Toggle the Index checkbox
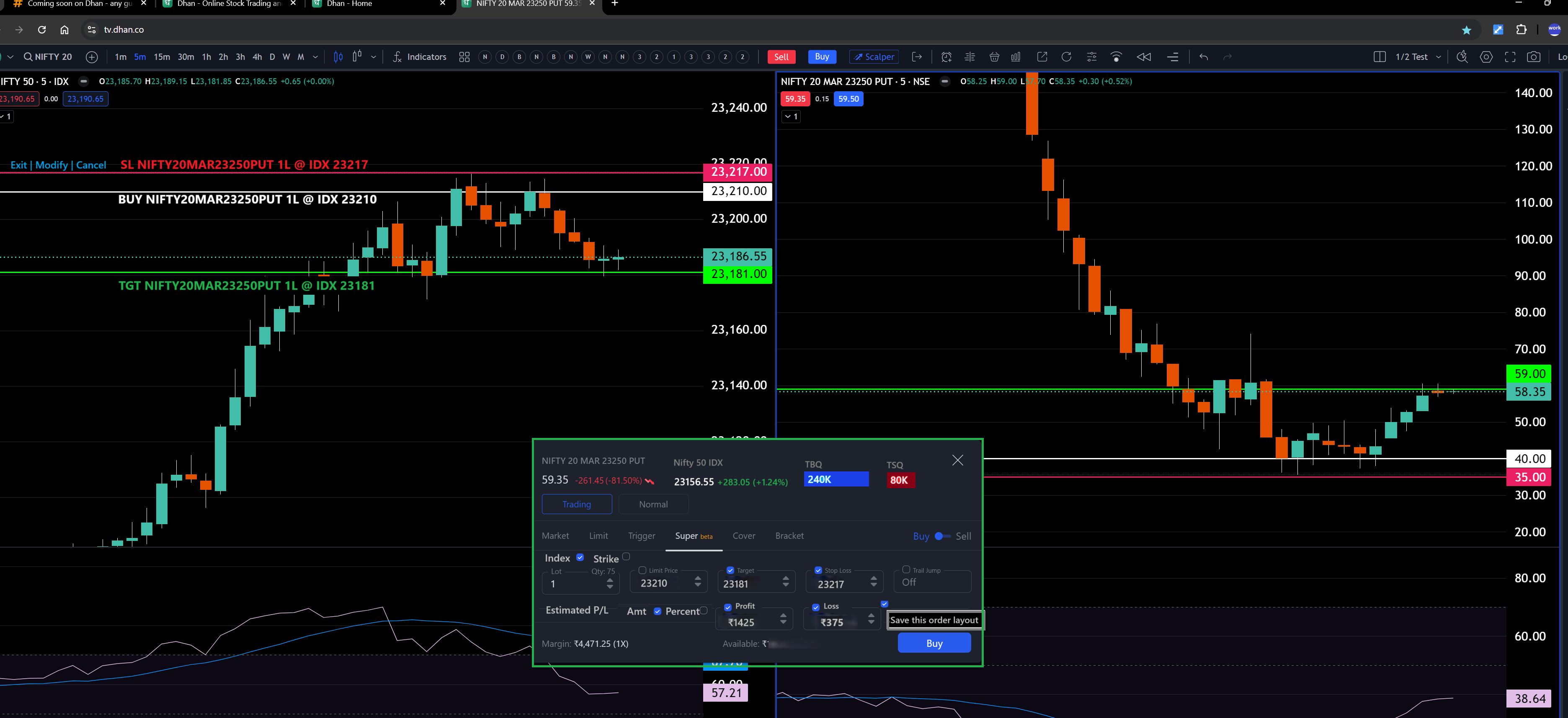Viewport: 1568px width, 718px height. pos(580,557)
